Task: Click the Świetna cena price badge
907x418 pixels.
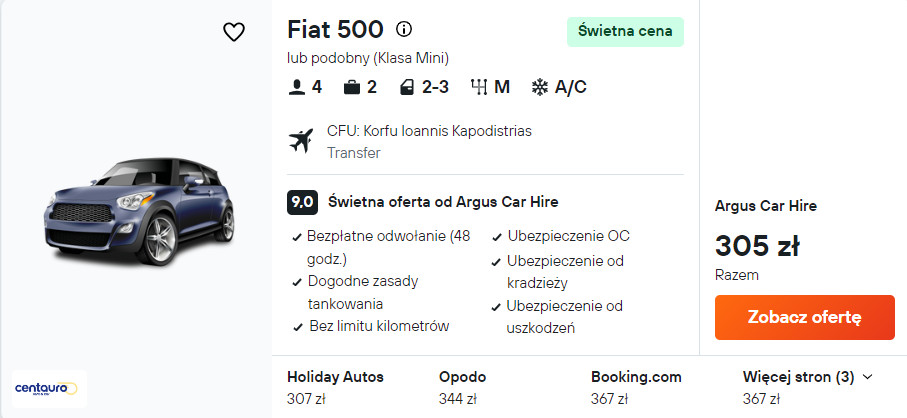Action: pyautogui.click(x=625, y=32)
